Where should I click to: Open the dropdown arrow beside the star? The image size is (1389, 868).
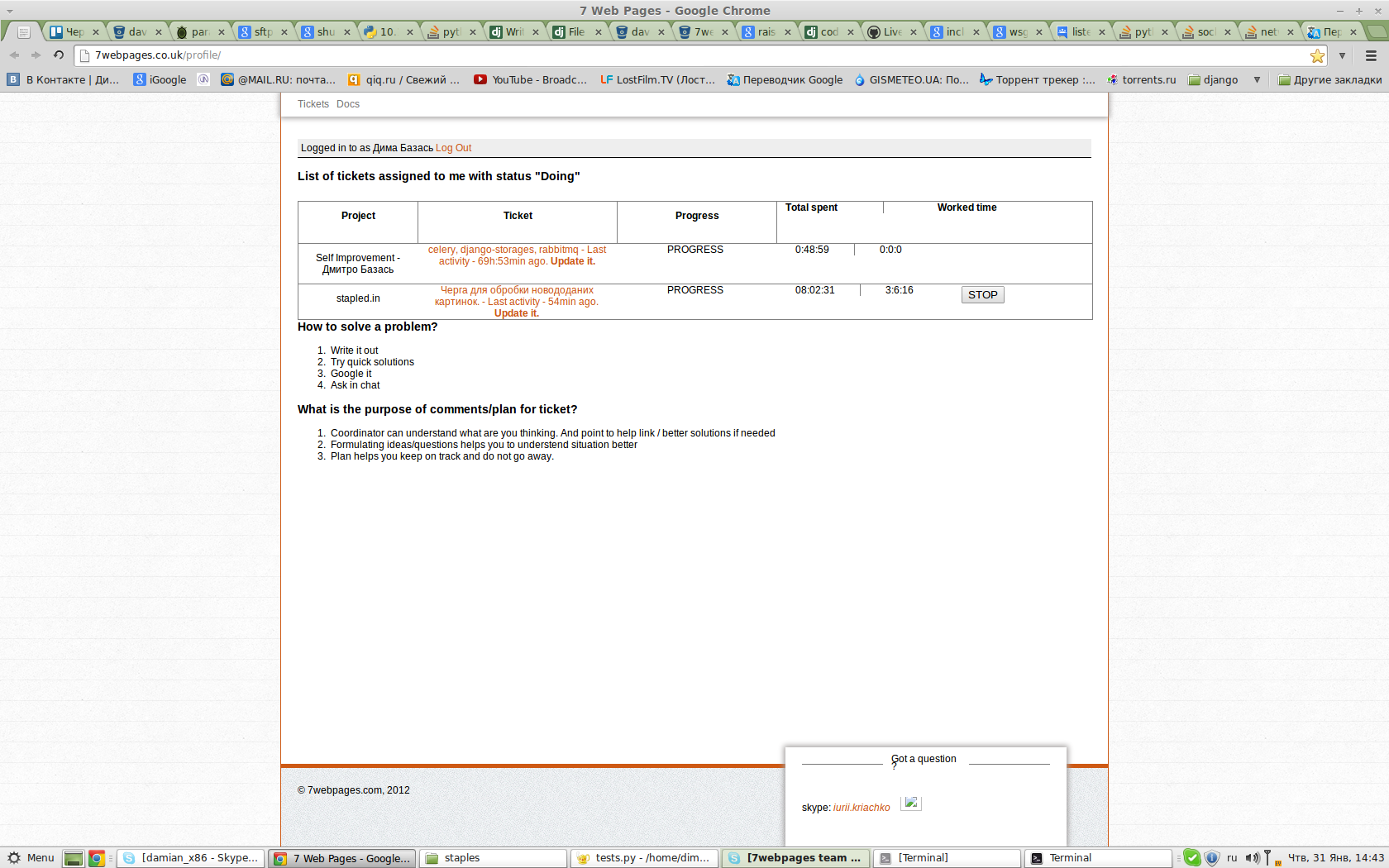tap(1342, 55)
